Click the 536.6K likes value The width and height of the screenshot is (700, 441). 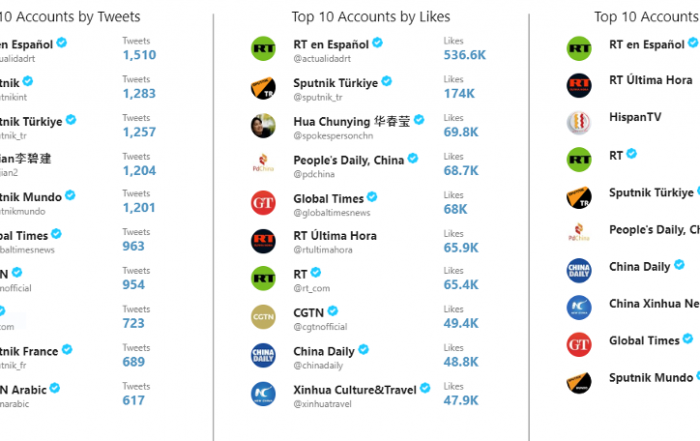tap(464, 55)
